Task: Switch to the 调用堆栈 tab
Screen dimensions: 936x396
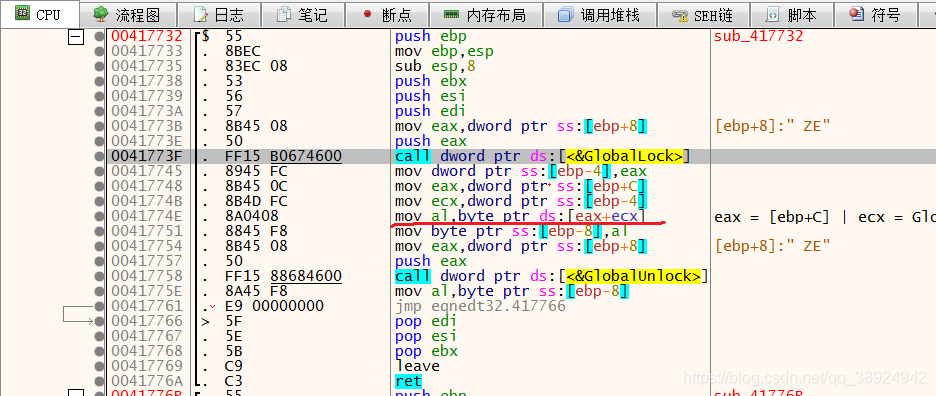Action: 599,15
